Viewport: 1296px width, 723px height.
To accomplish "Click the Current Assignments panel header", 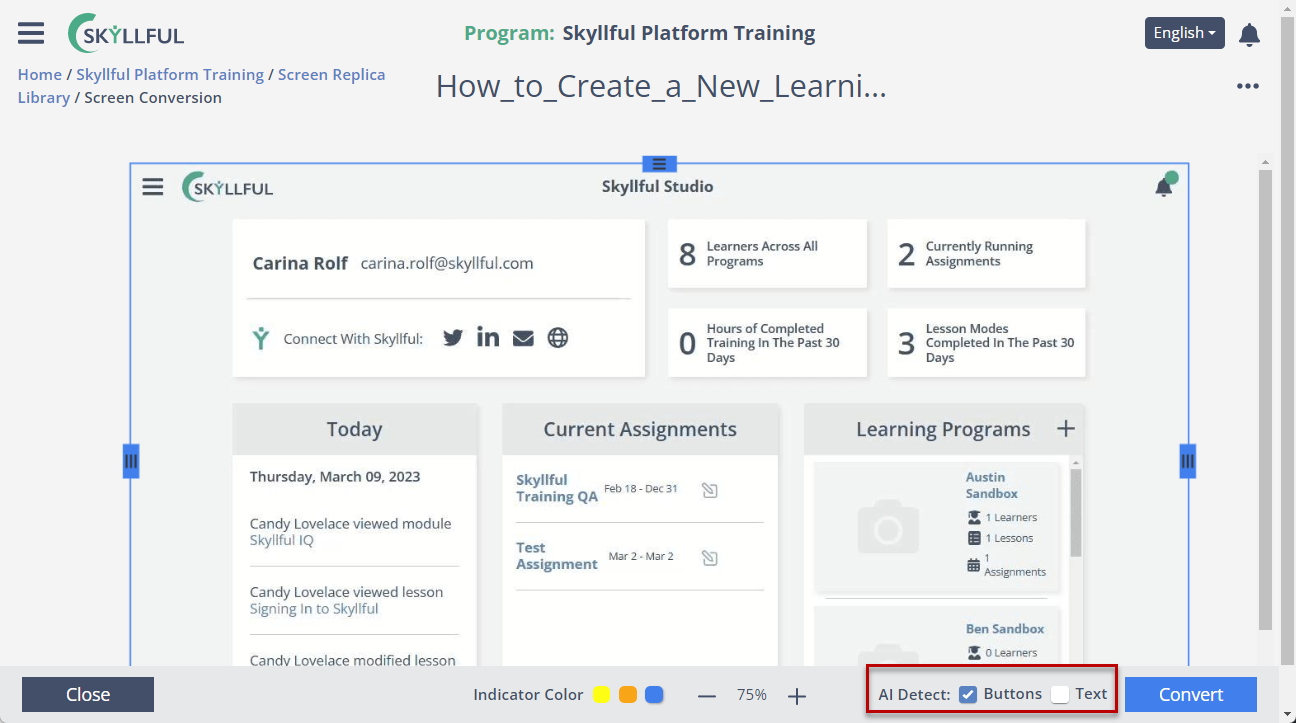I will [x=640, y=429].
